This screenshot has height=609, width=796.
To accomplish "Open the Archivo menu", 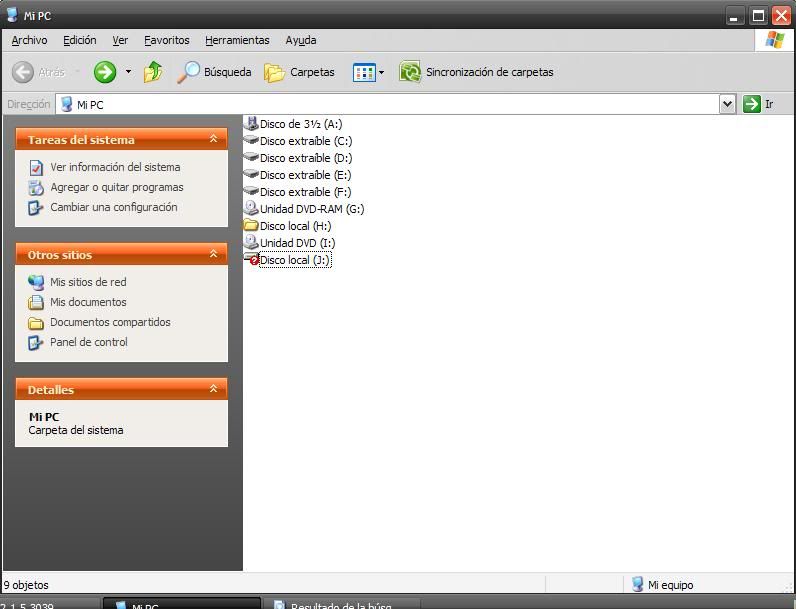I will coord(29,40).
